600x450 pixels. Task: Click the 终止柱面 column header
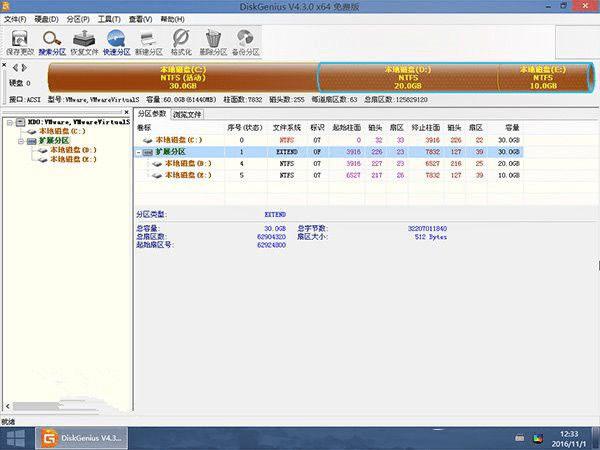point(426,128)
